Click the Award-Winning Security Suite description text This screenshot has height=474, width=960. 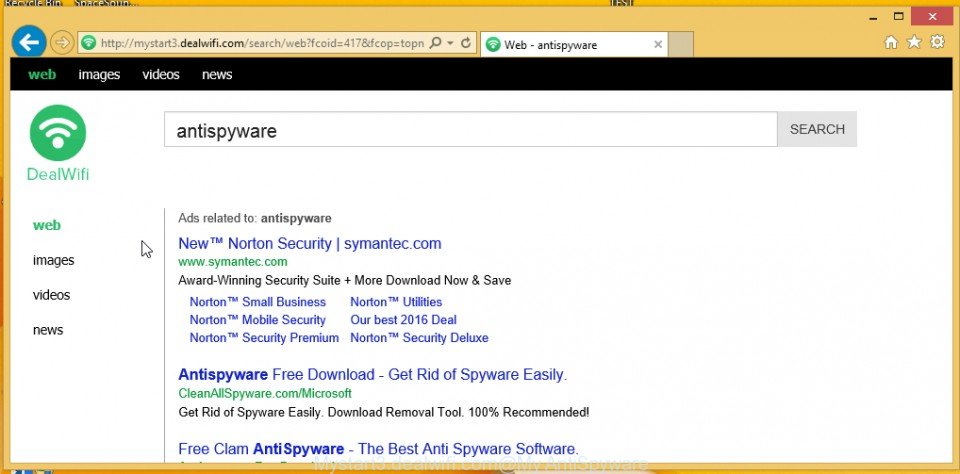click(x=344, y=280)
